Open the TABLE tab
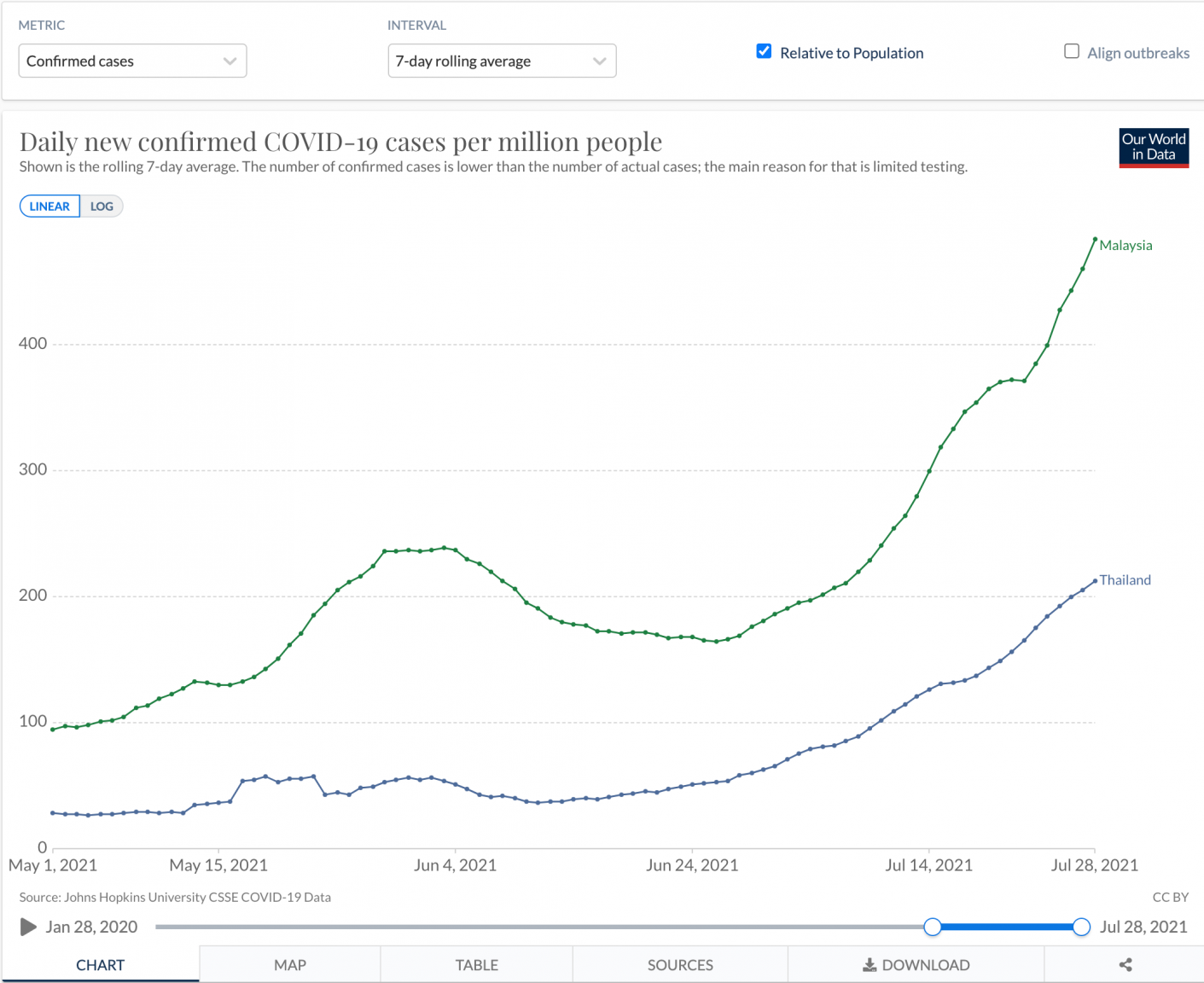The width and height of the screenshot is (1204, 983). pos(476,965)
